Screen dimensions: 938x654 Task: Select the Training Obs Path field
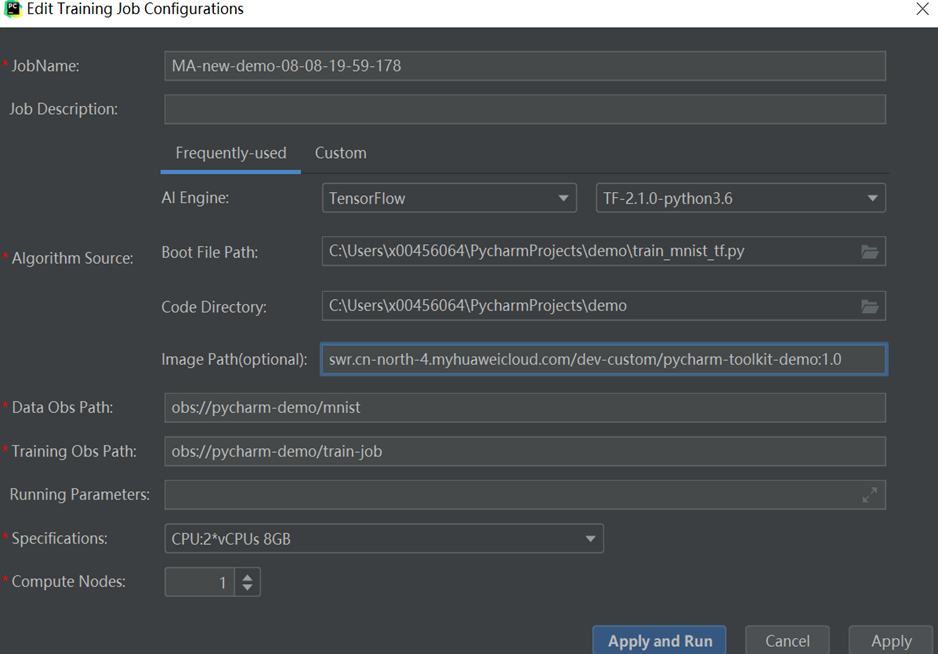tap(525, 452)
